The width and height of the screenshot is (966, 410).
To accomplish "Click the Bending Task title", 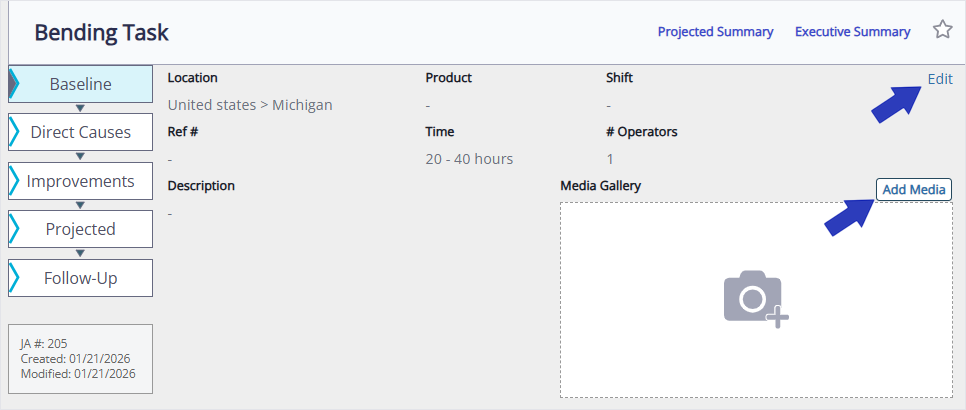I will (x=101, y=33).
